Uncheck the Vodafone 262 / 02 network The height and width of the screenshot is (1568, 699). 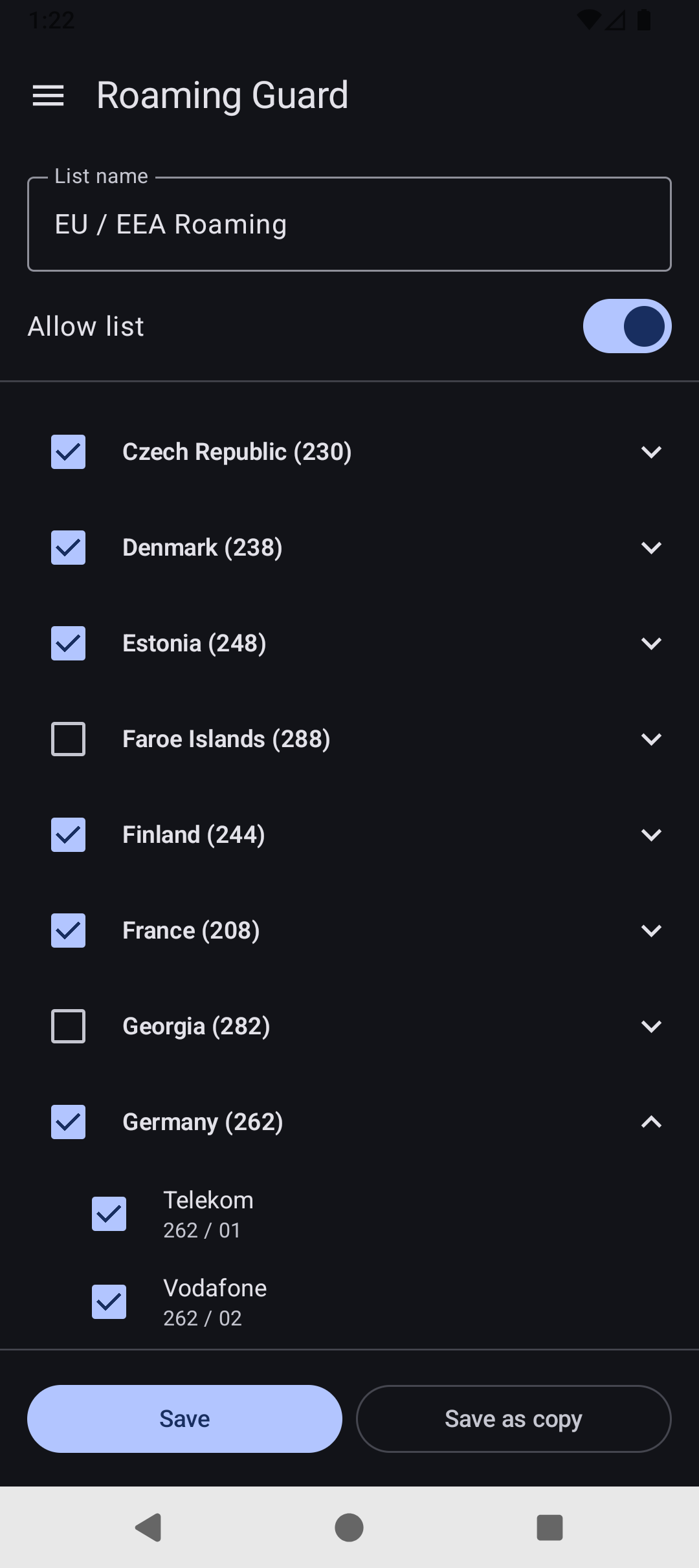pyautogui.click(x=109, y=1301)
